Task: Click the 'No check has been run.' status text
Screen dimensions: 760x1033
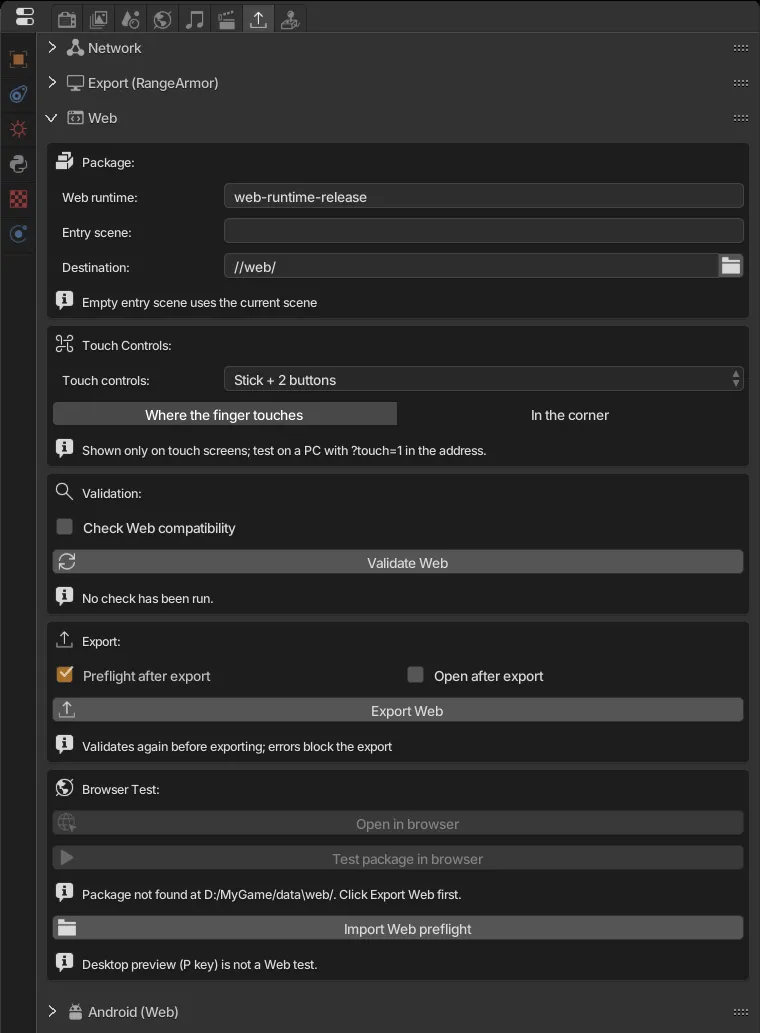Action: [x=148, y=598]
